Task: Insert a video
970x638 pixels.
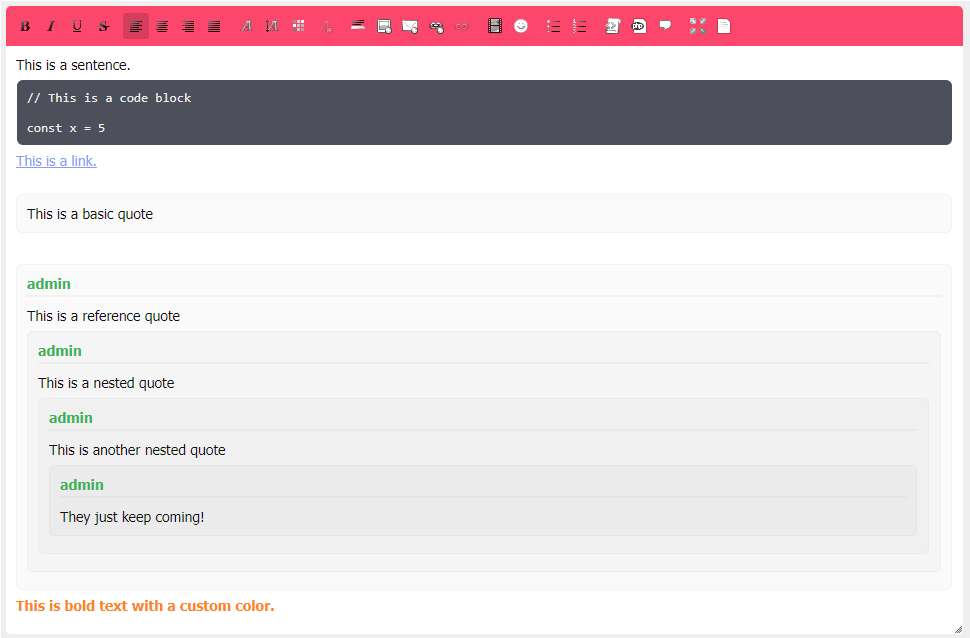Action: [x=494, y=26]
